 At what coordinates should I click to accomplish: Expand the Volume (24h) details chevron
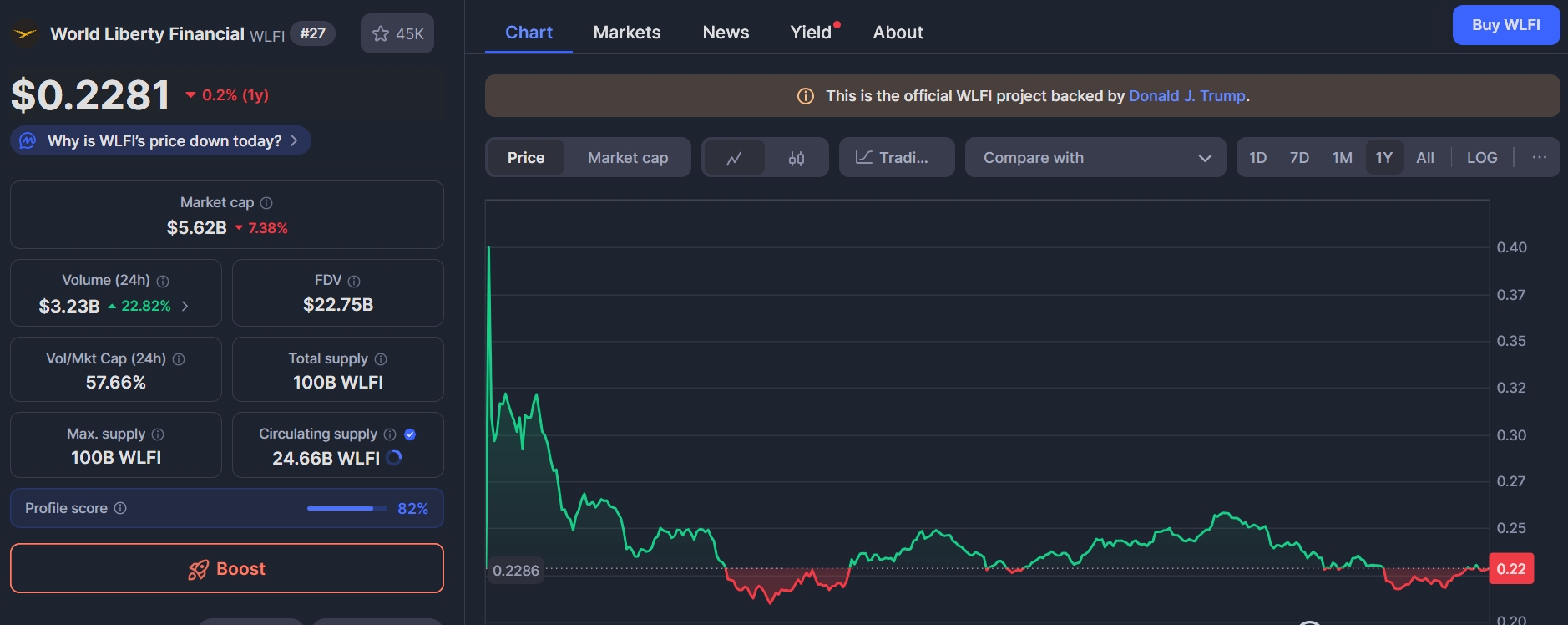[x=185, y=307]
